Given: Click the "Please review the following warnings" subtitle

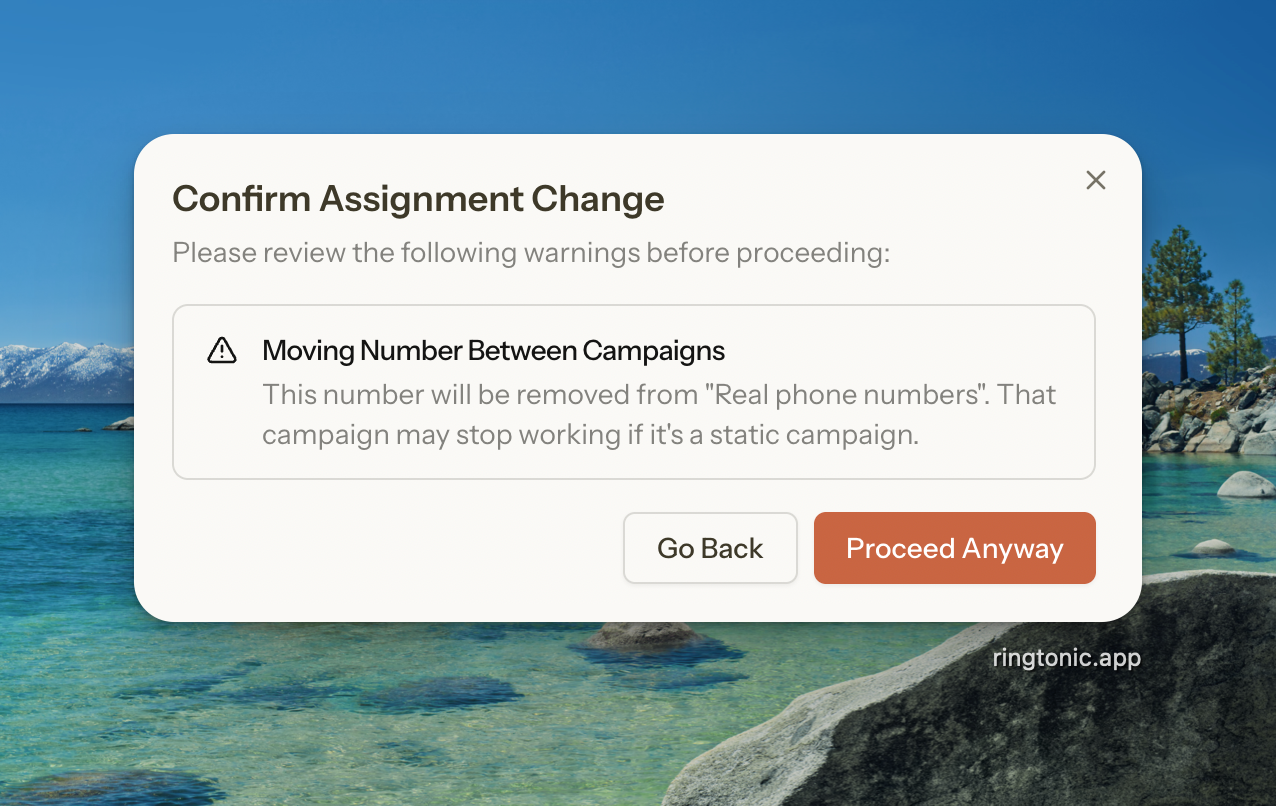Looking at the screenshot, I should coord(530,253).
